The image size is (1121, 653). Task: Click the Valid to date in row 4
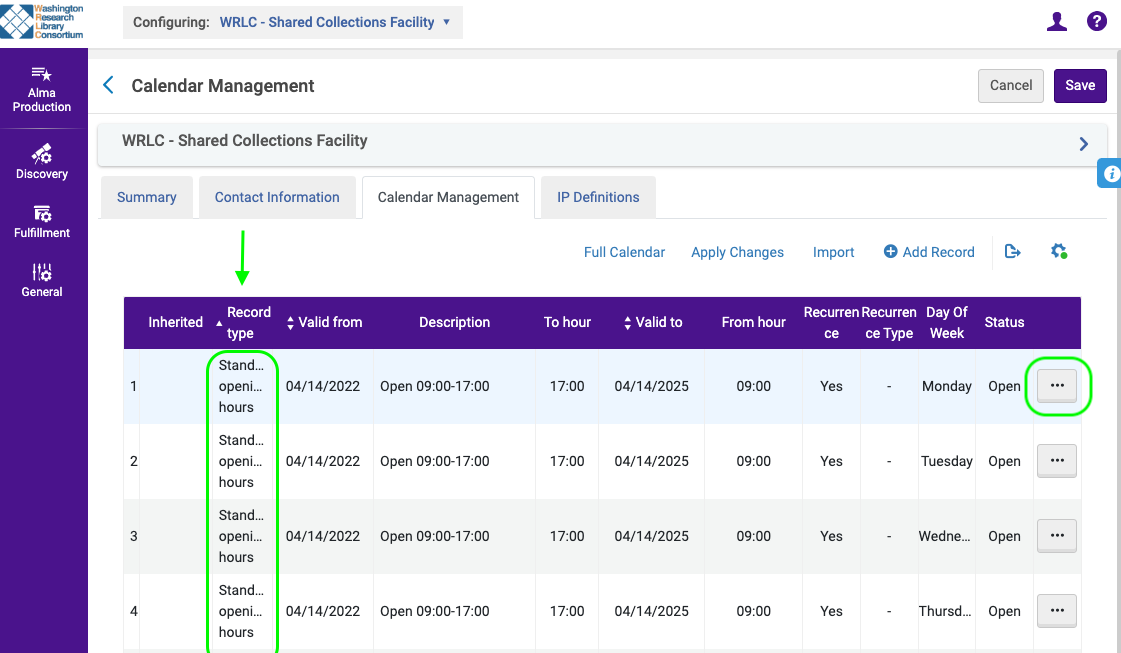coord(651,612)
